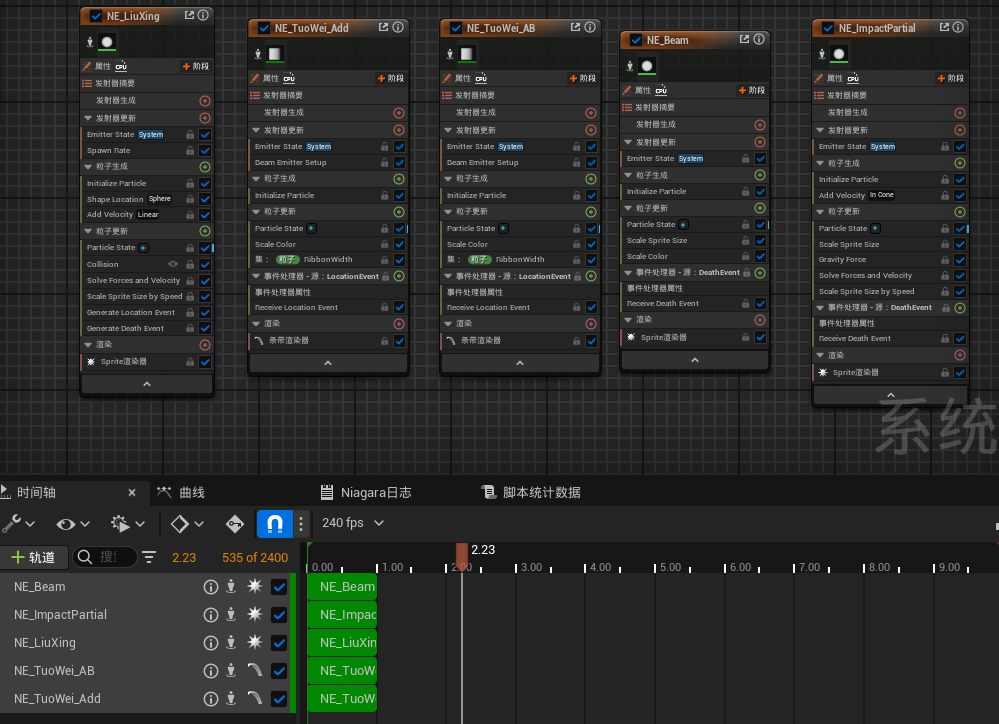
Task: Add item to 发射器生成 in NE_LiuXing
Action: tap(205, 101)
